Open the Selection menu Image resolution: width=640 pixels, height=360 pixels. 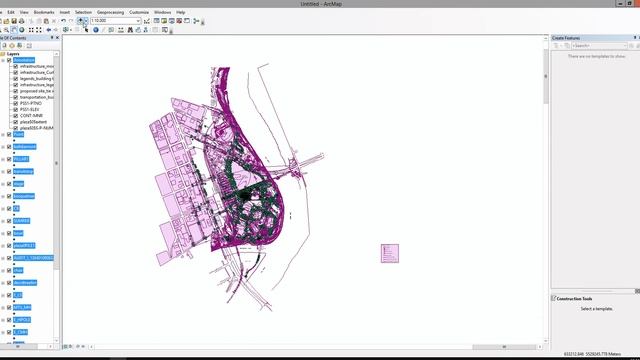pos(83,12)
